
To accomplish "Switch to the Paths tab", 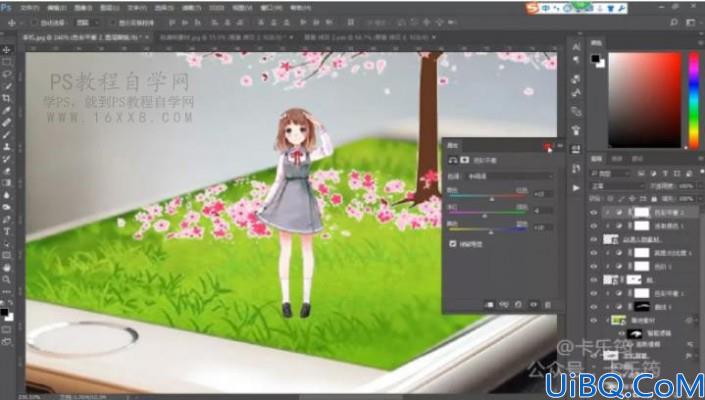I will tap(638, 159).
